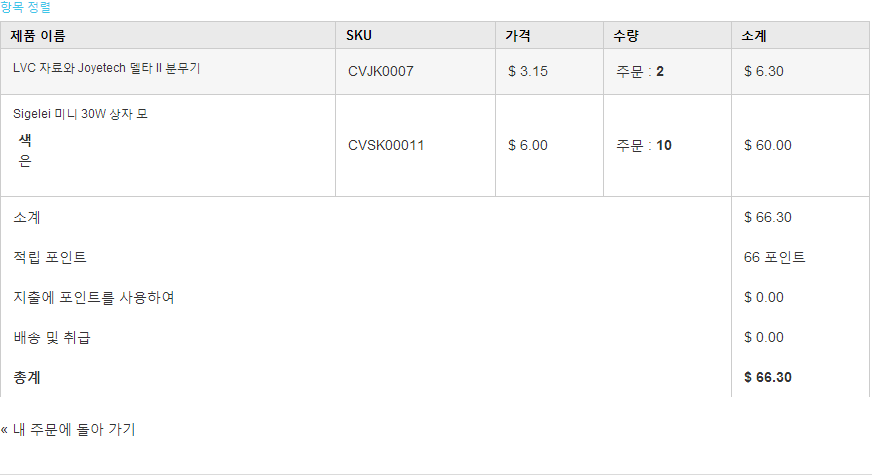Select the Sigelei 미니 30W product name
The image size is (872, 475).
[x=80, y=114]
